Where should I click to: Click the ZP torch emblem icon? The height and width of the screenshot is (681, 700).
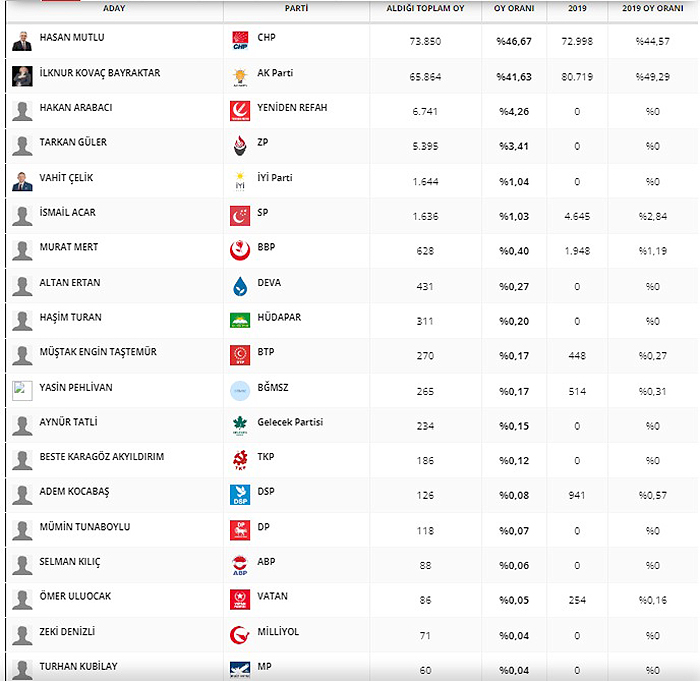[240, 146]
